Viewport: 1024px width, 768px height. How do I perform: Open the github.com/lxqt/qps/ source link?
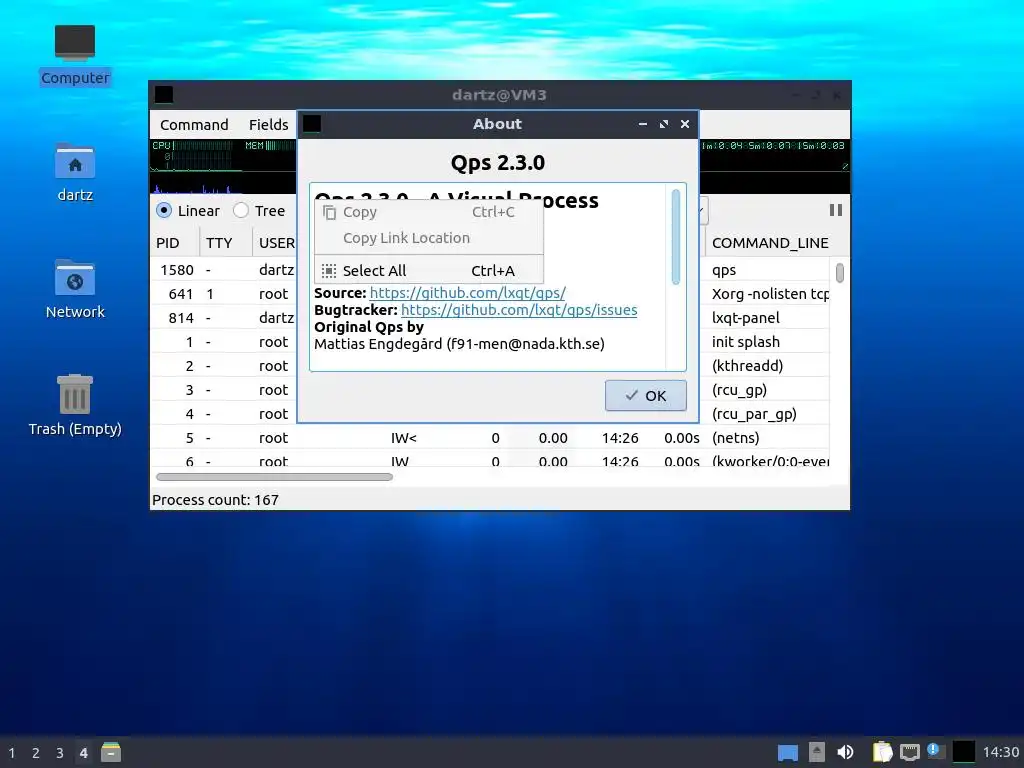click(468, 293)
